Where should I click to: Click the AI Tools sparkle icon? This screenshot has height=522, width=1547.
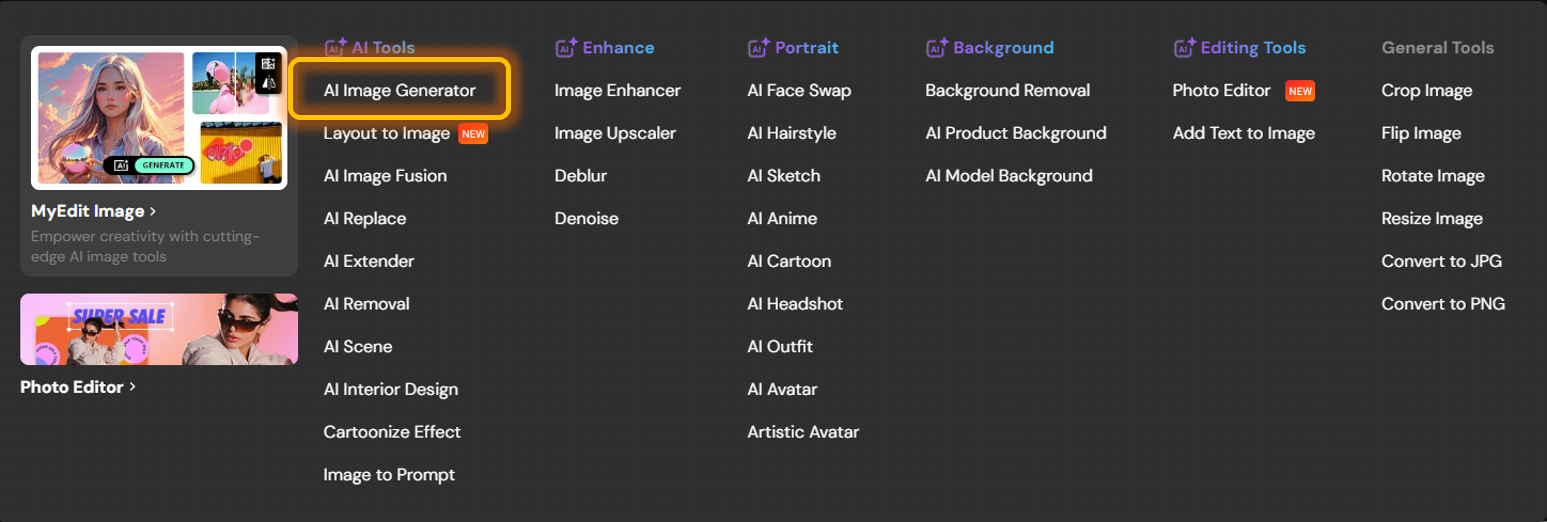334,47
